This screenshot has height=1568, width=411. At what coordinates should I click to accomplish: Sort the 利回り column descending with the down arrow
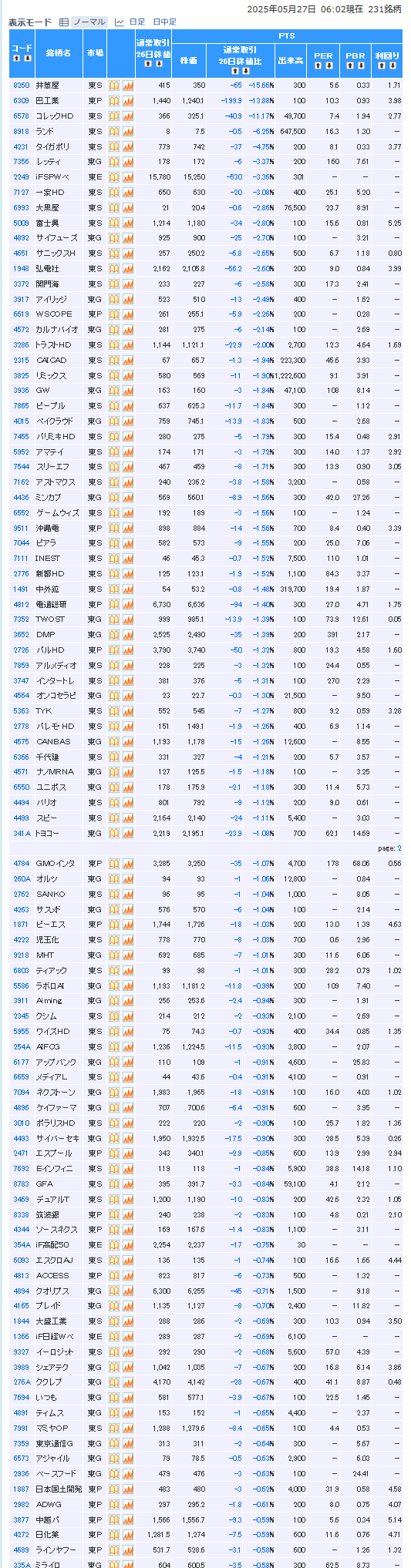(392, 65)
